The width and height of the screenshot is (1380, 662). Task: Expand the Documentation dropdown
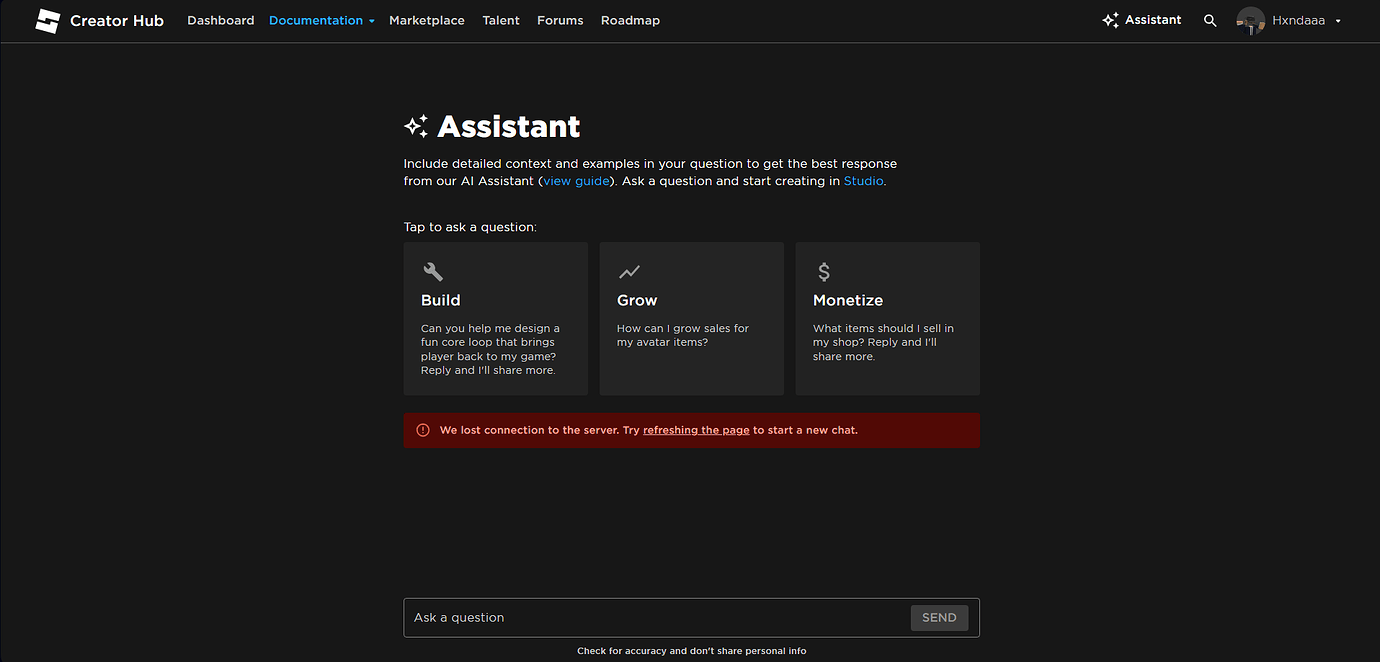tap(316, 20)
